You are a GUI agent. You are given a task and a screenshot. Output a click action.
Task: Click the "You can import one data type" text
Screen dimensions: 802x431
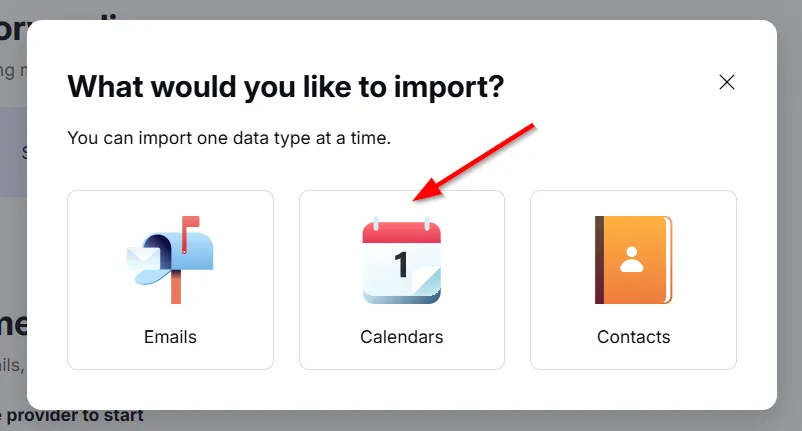tap(228, 137)
